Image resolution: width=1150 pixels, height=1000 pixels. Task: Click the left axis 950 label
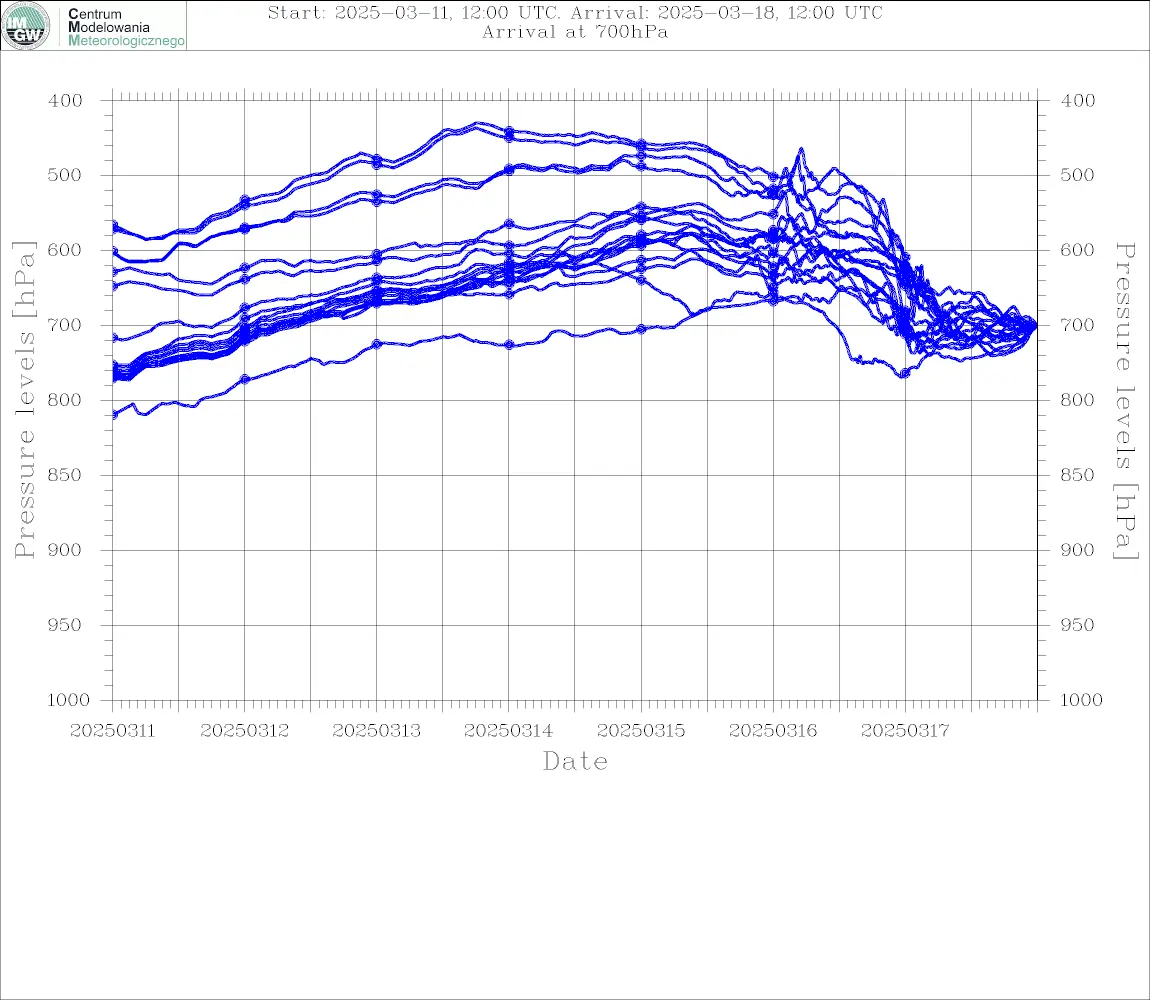point(65,624)
